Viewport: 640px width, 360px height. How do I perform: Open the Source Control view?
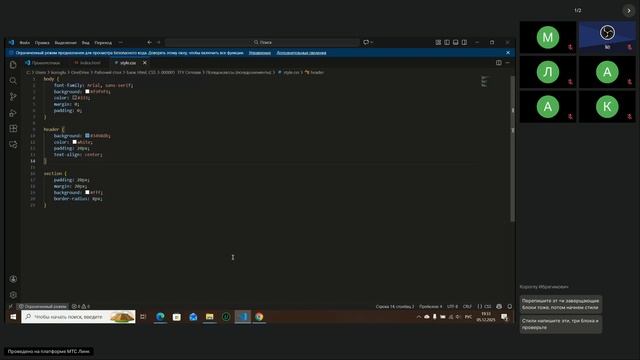(x=13, y=97)
